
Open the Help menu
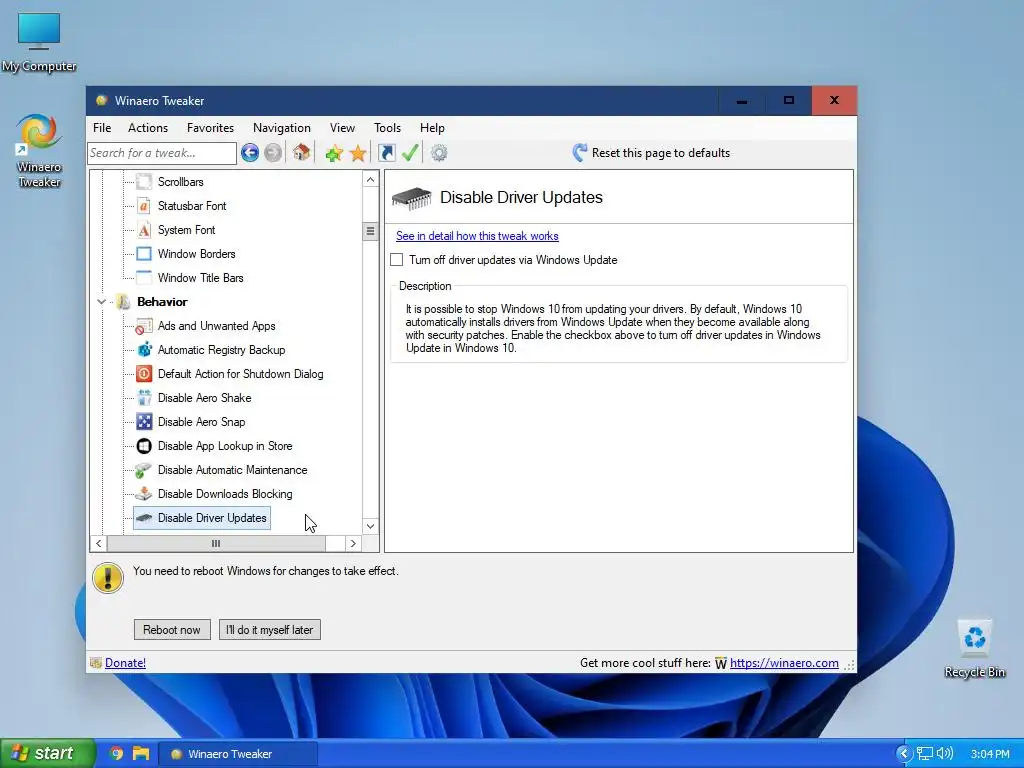(432, 128)
